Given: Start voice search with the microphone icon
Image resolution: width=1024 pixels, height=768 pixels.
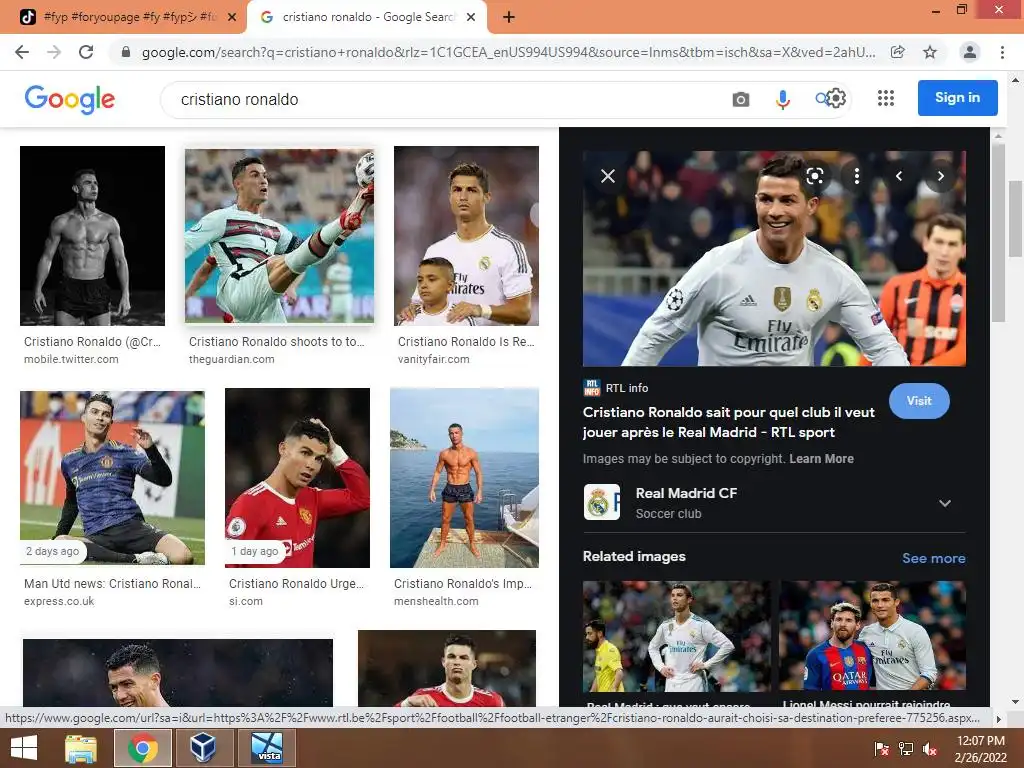Looking at the screenshot, I should point(782,99).
